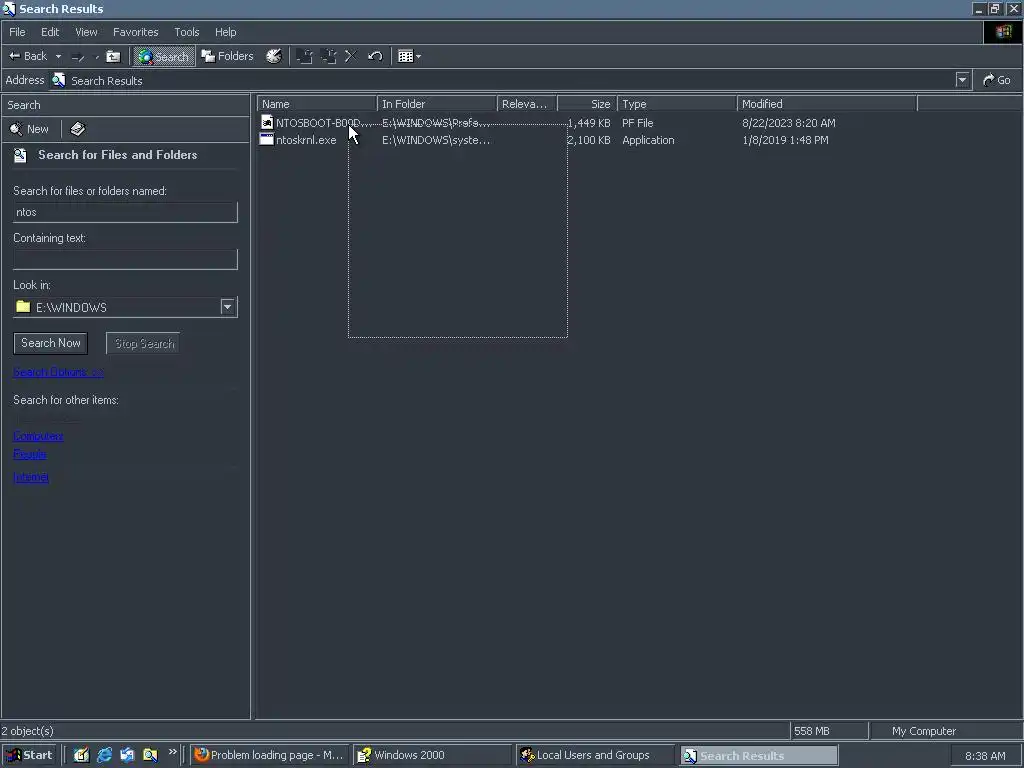1024x768 pixels.
Task: Open the Help menu
Action: 225,32
